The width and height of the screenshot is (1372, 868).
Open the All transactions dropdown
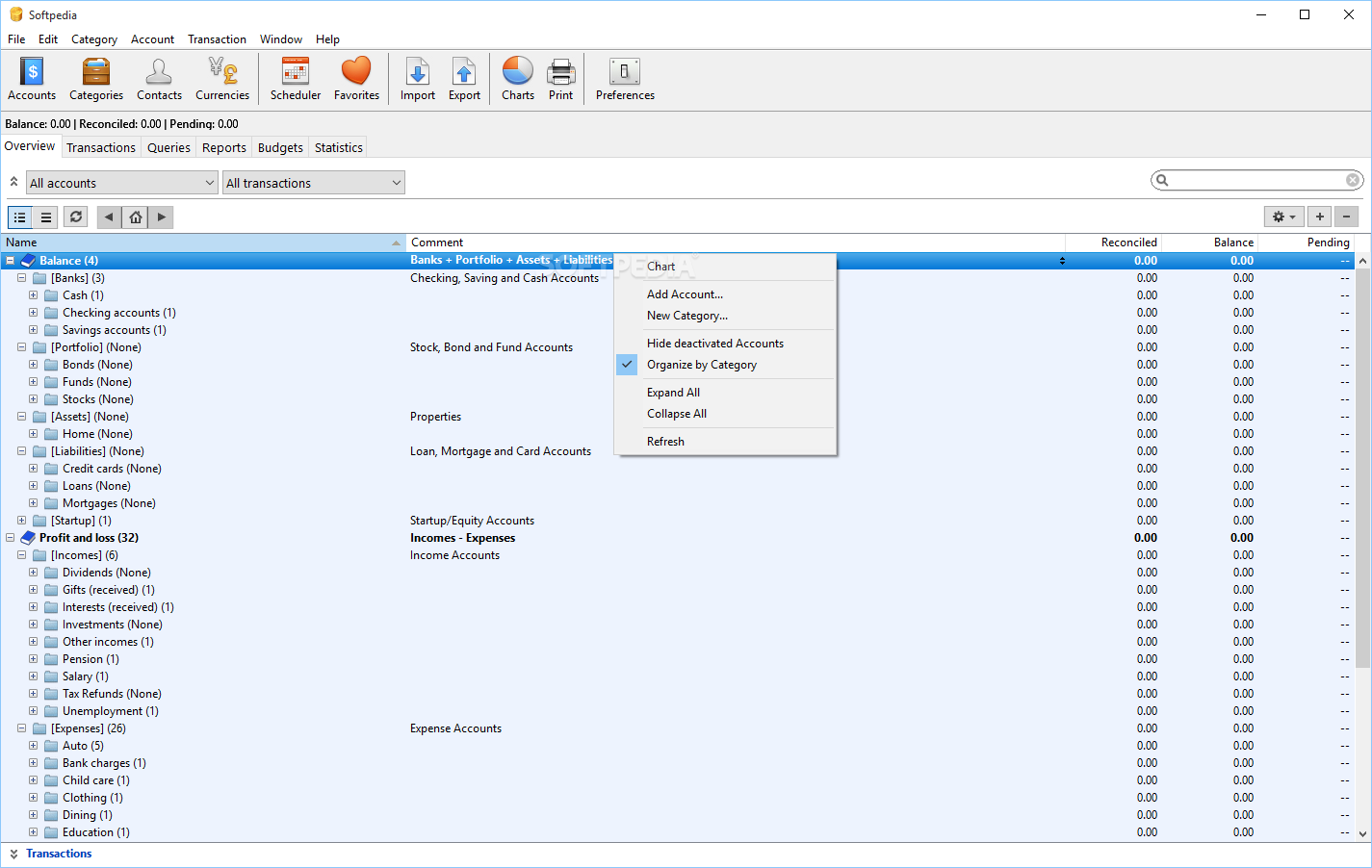tap(314, 183)
